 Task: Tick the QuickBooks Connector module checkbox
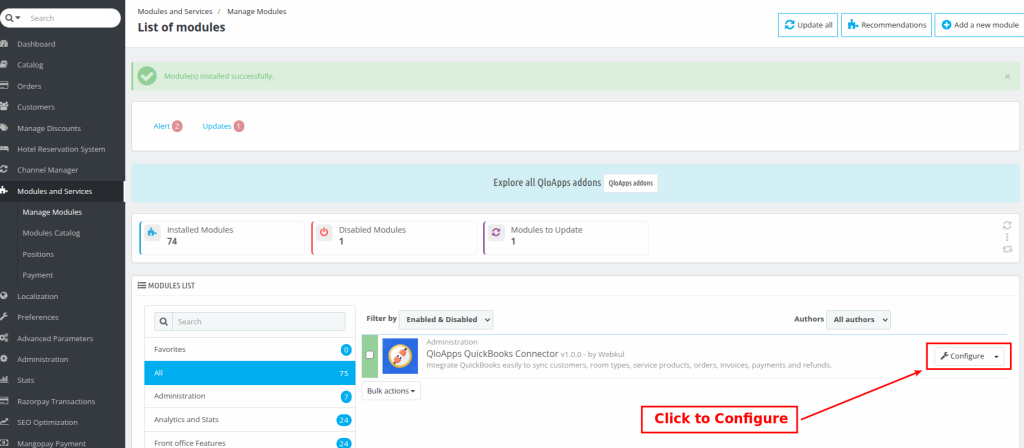[x=370, y=355]
